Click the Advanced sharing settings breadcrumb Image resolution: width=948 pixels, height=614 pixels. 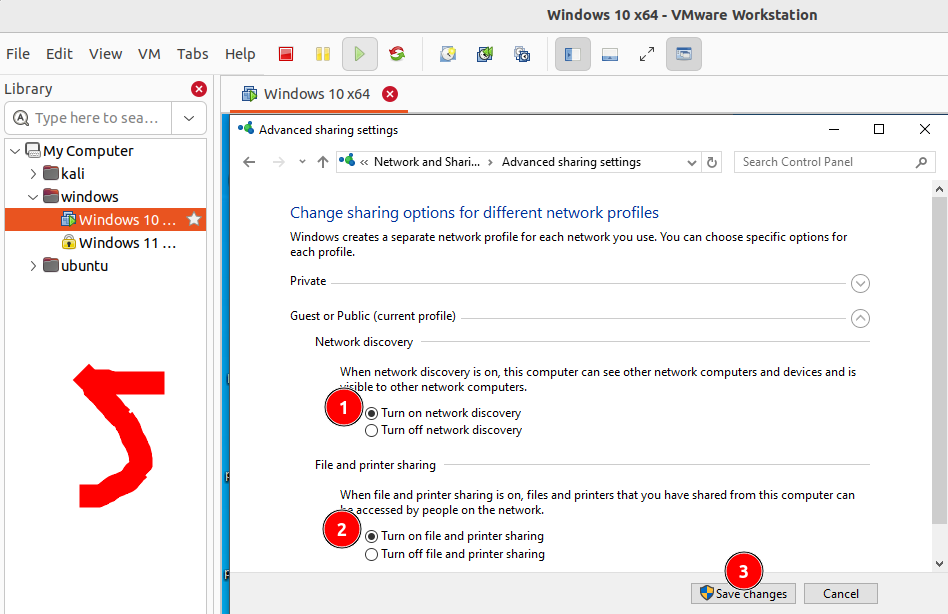pyautogui.click(x=571, y=162)
